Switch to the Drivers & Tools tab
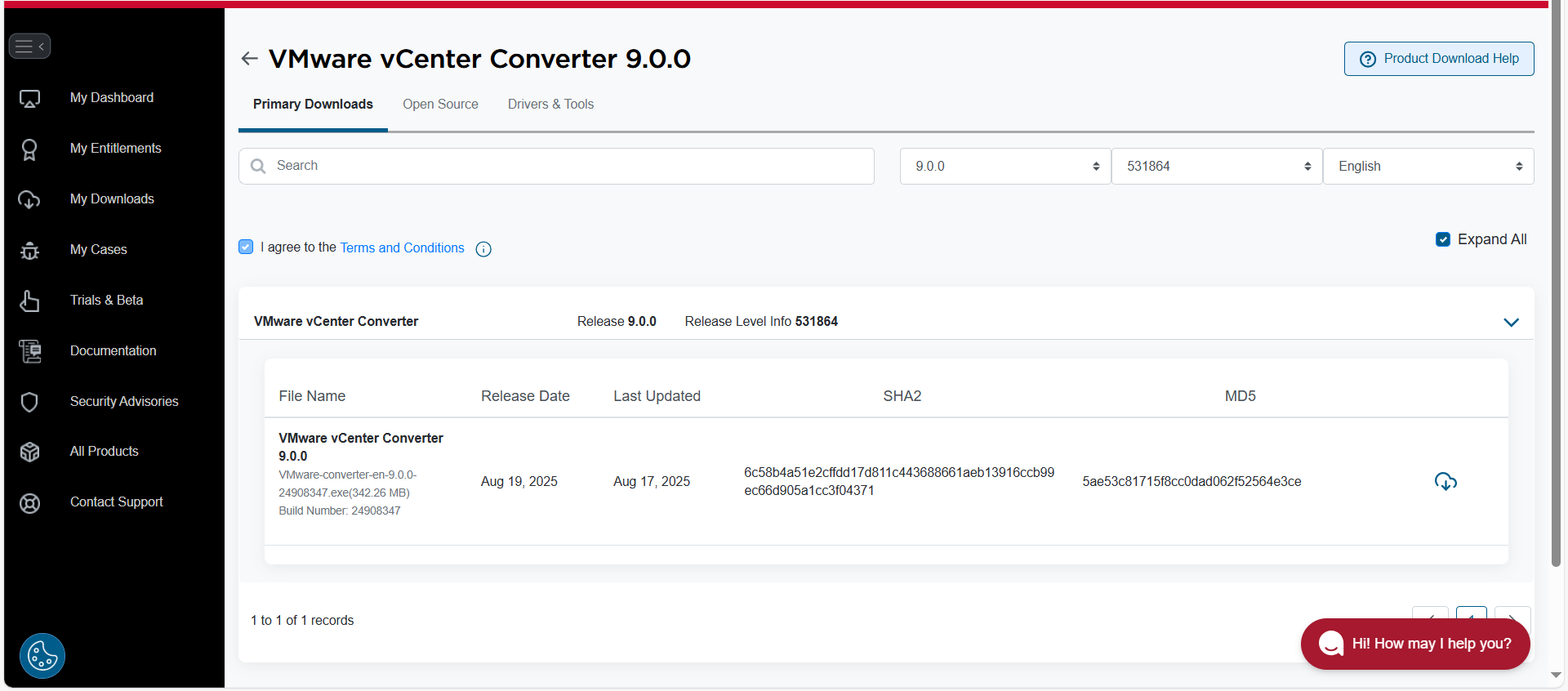Screen dimensions: 1568x691 550,105
